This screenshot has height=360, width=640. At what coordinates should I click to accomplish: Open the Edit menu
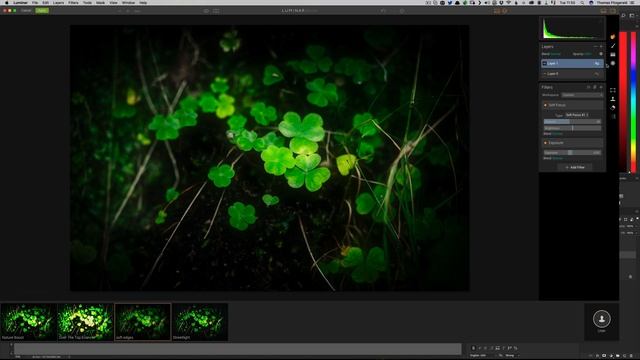click(x=45, y=2)
